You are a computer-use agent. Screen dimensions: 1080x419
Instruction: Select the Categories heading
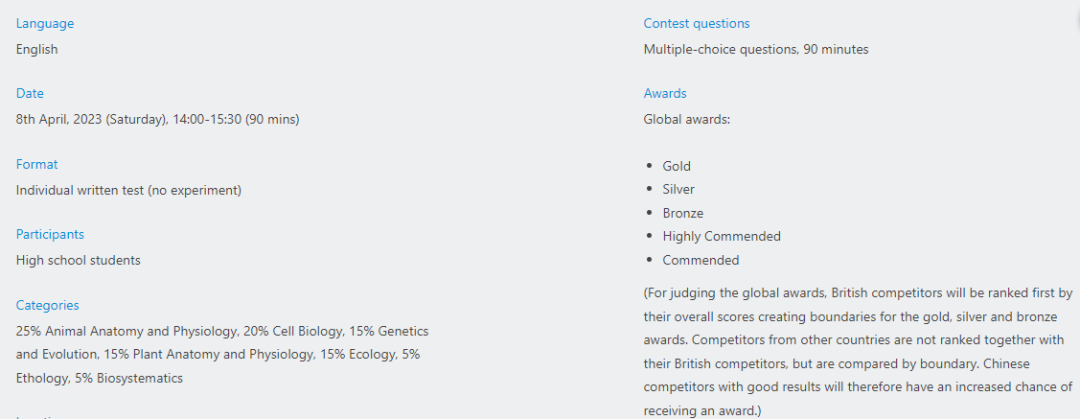48,305
